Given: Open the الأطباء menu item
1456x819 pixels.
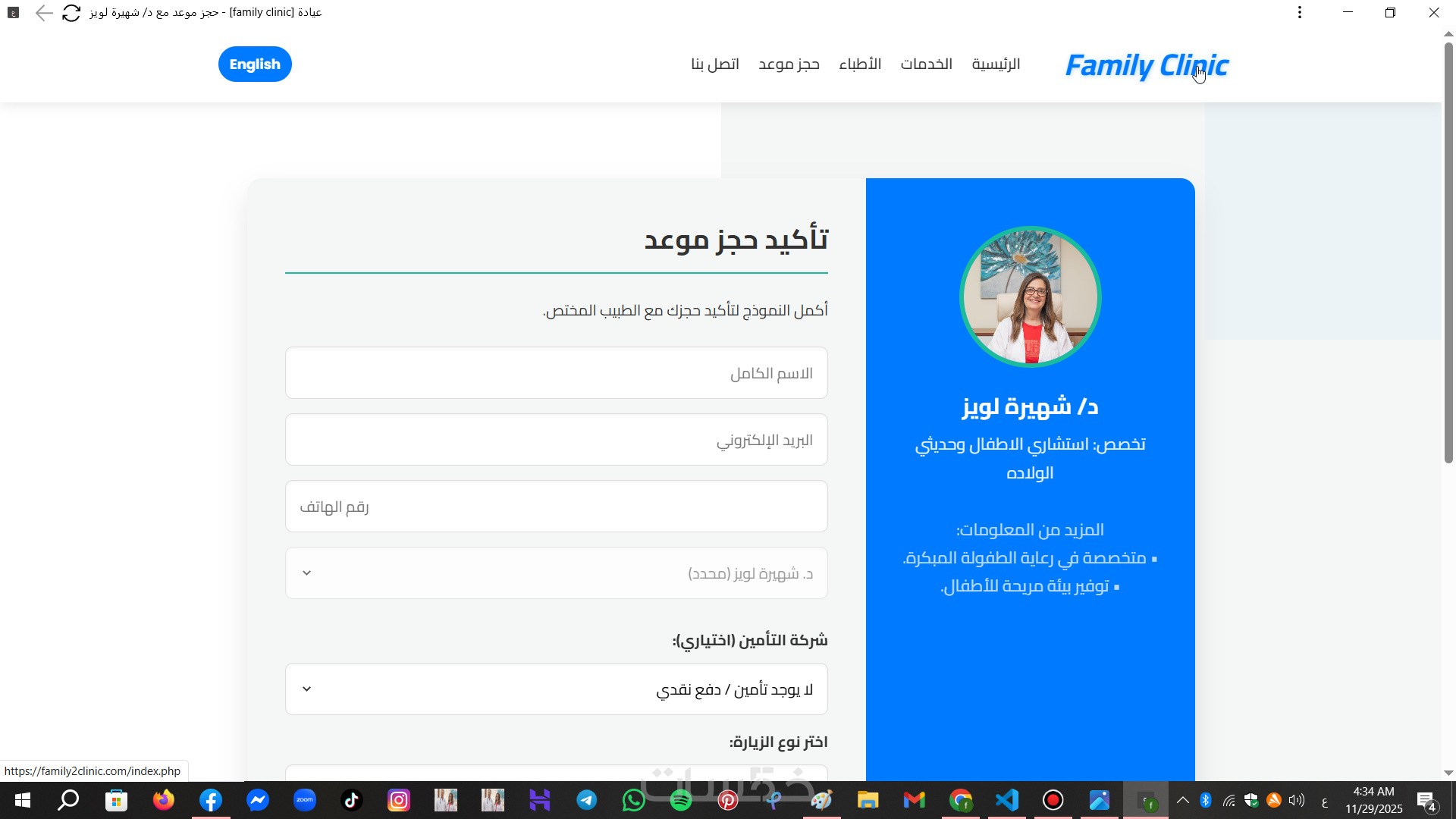Looking at the screenshot, I should click(860, 64).
